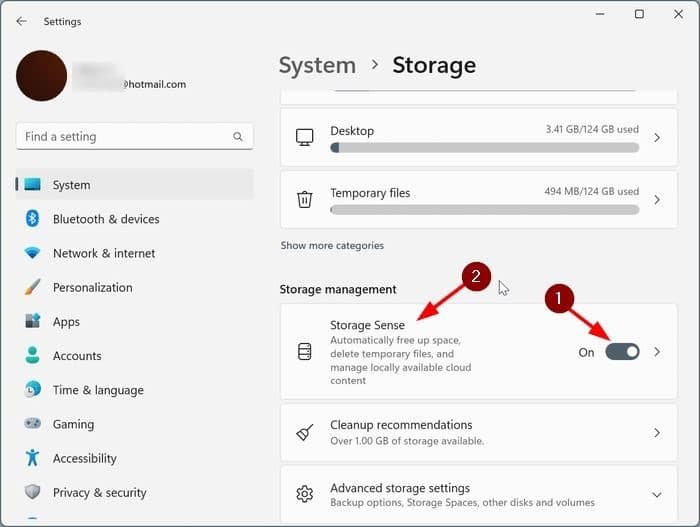Open Bluetooth & devices settings
This screenshot has height=527, width=700.
pyautogui.click(x=135, y=219)
